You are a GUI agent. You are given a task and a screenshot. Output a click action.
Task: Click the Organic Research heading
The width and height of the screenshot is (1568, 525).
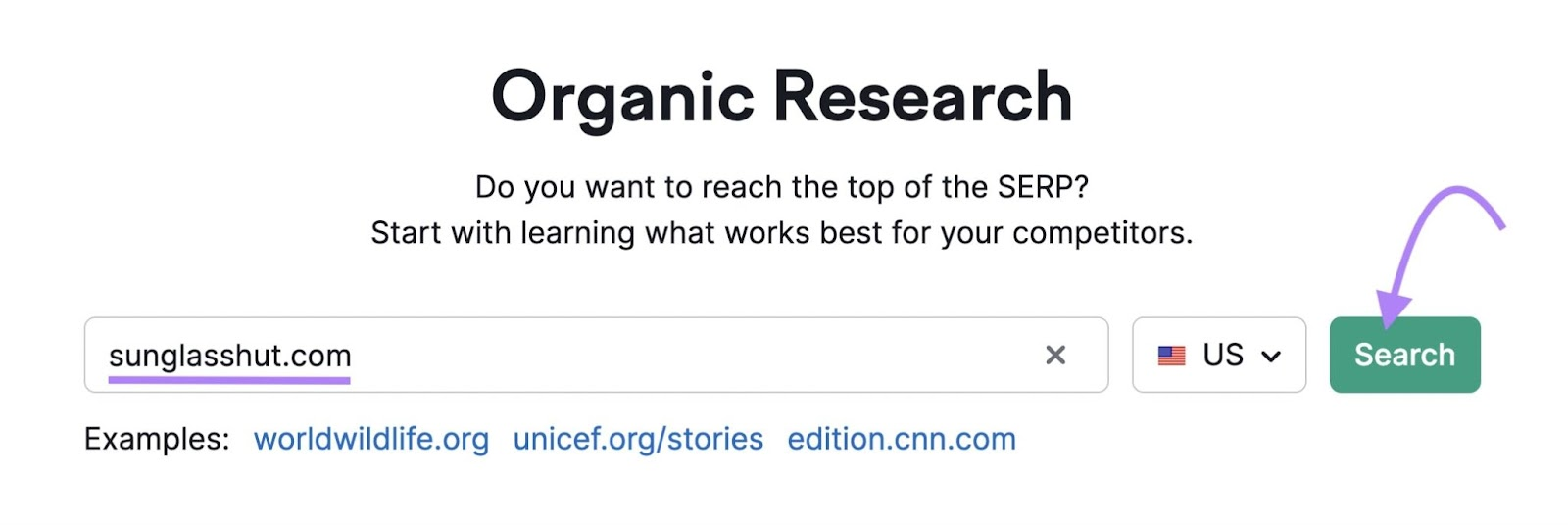(x=782, y=98)
